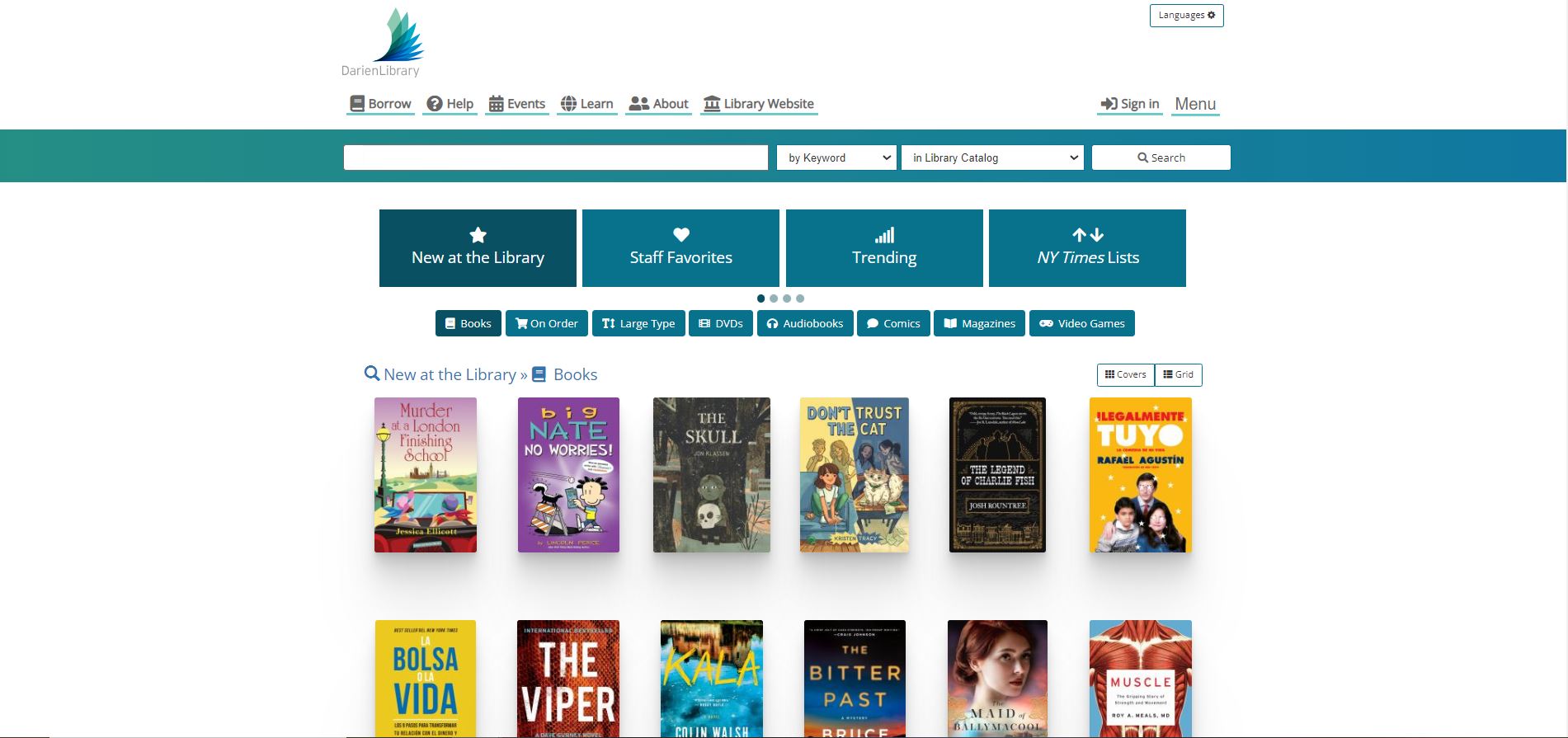The image size is (1568, 738).
Task: Open the Borrow menu
Action: click(x=380, y=104)
